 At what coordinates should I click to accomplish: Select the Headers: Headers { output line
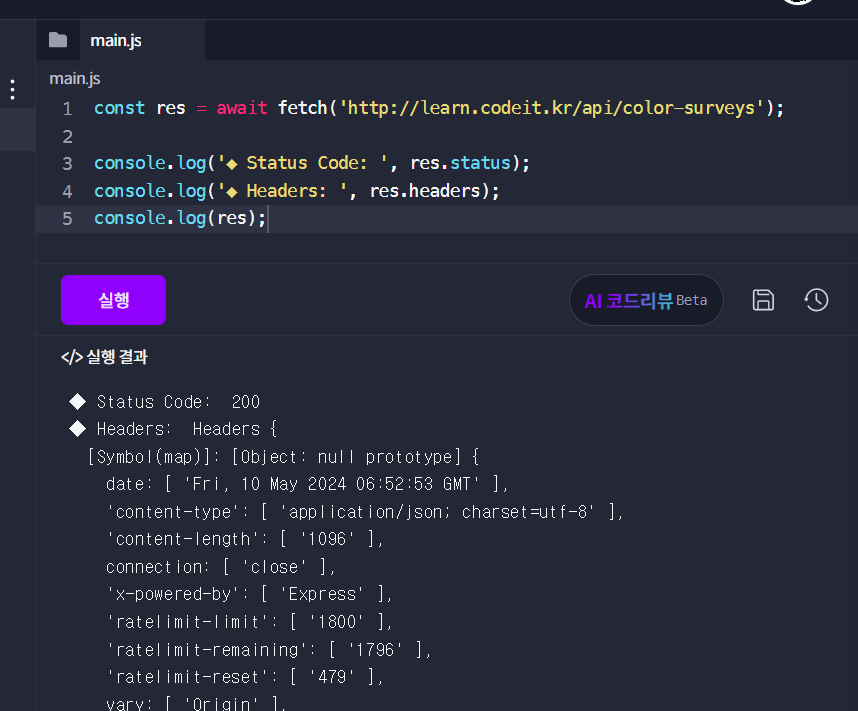173,429
